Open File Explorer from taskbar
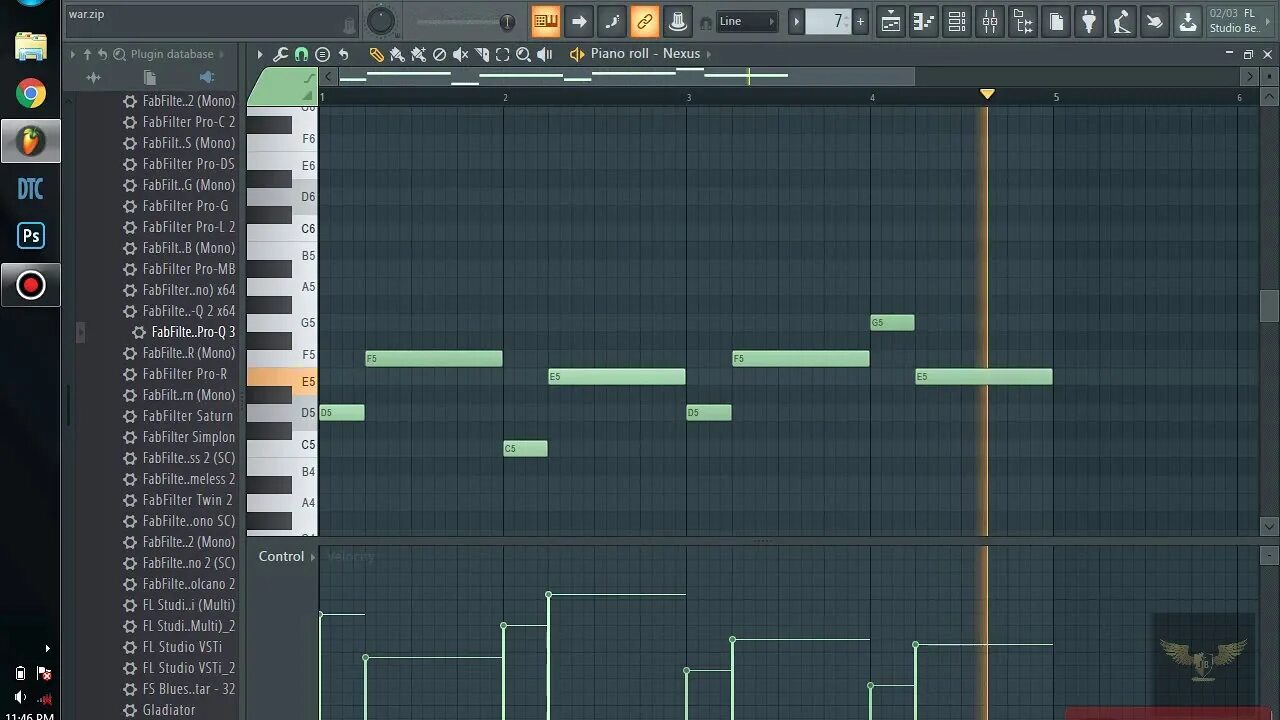The image size is (1280, 720). point(30,46)
